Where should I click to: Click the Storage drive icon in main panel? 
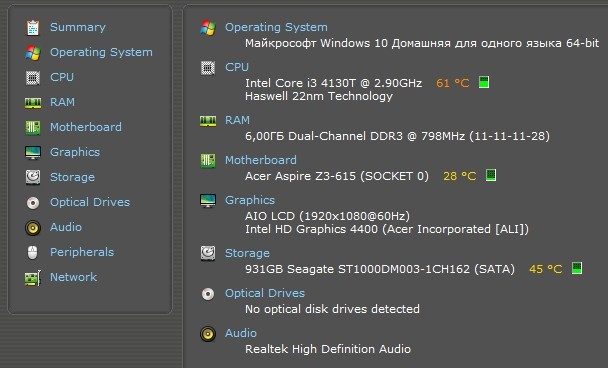click(208, 253)
